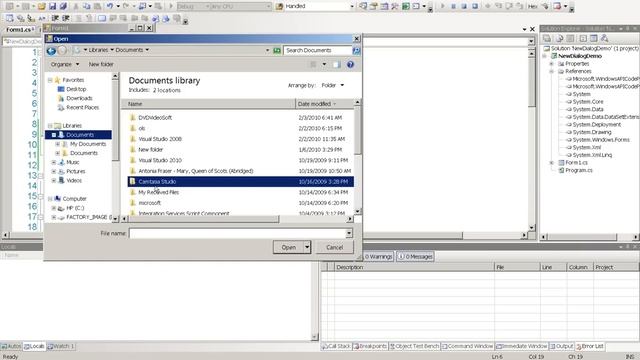Screen dimensions: 640x360
Task: Click the Save All icon in Visual Studio toolbar
Action: pyautogui.click(x=63, y=6)
